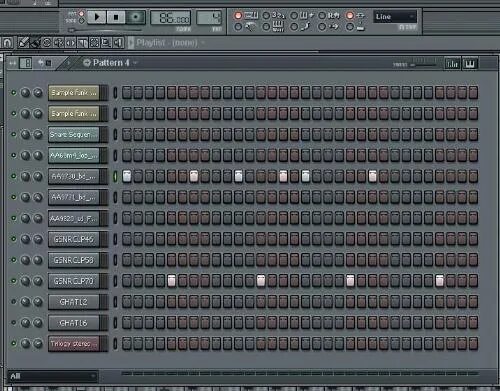Open the GHAT16 channel button

coord(74,323)
